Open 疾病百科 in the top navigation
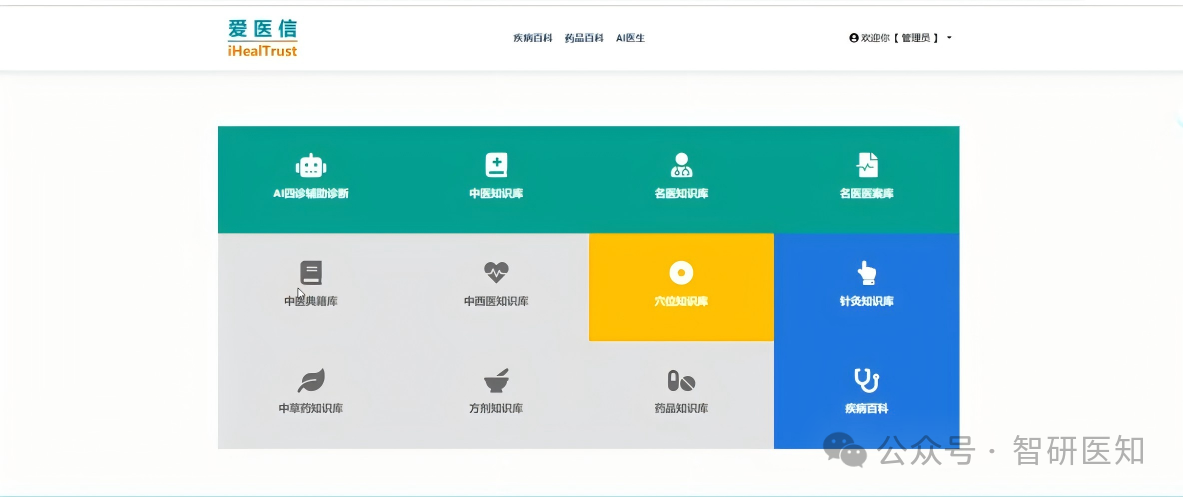This screenshot has height=497, width=1183. tap(533, 38)
